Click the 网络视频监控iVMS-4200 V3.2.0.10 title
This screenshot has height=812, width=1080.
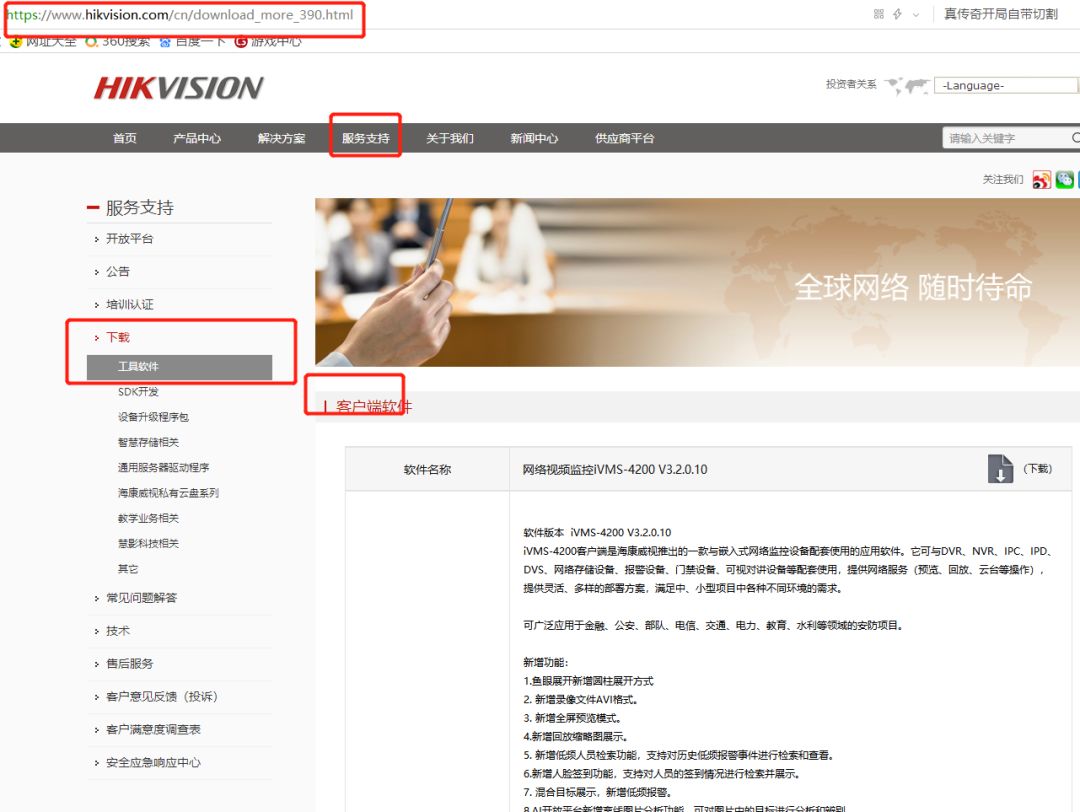pos(614,470)
